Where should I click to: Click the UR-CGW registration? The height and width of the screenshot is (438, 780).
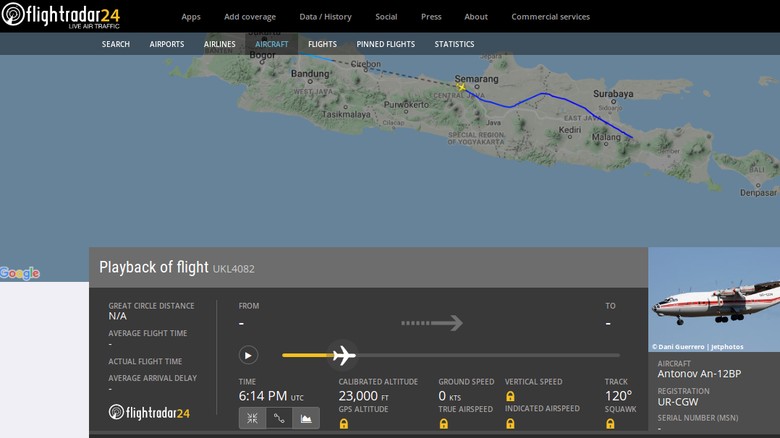(678, 402)
